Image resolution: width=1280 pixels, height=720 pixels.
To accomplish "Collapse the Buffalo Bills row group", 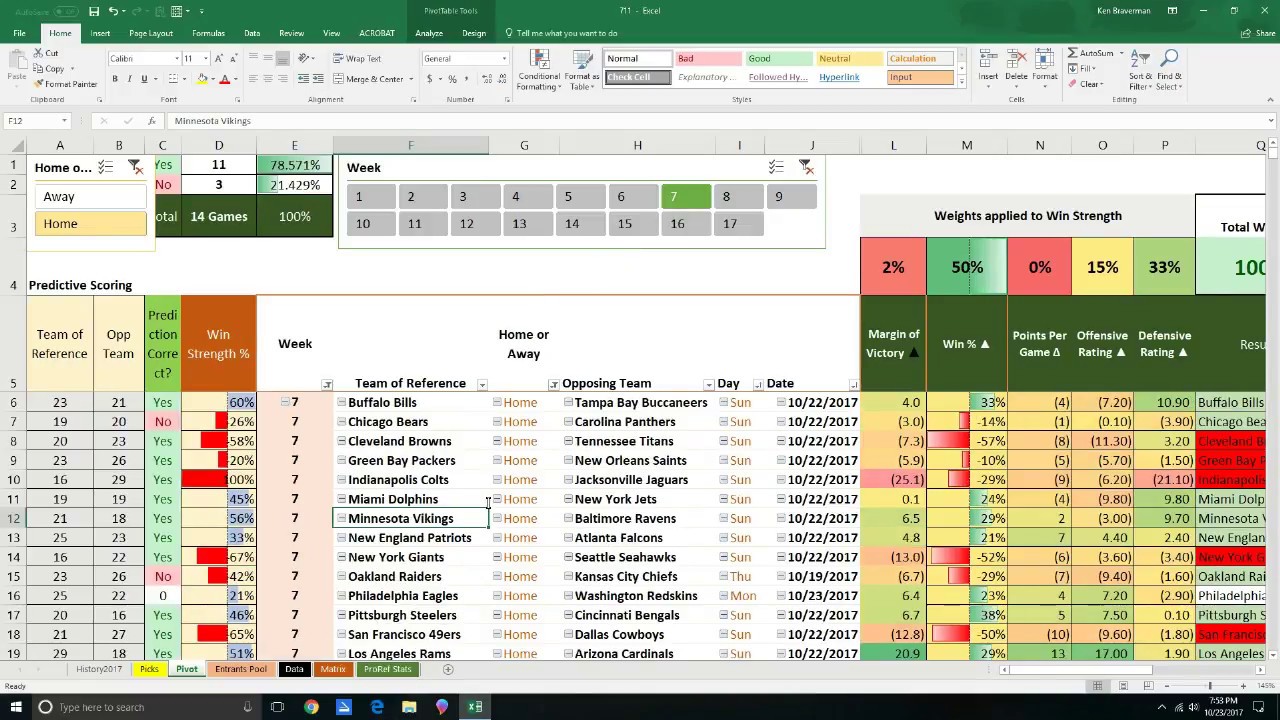I will pos(342,402).
